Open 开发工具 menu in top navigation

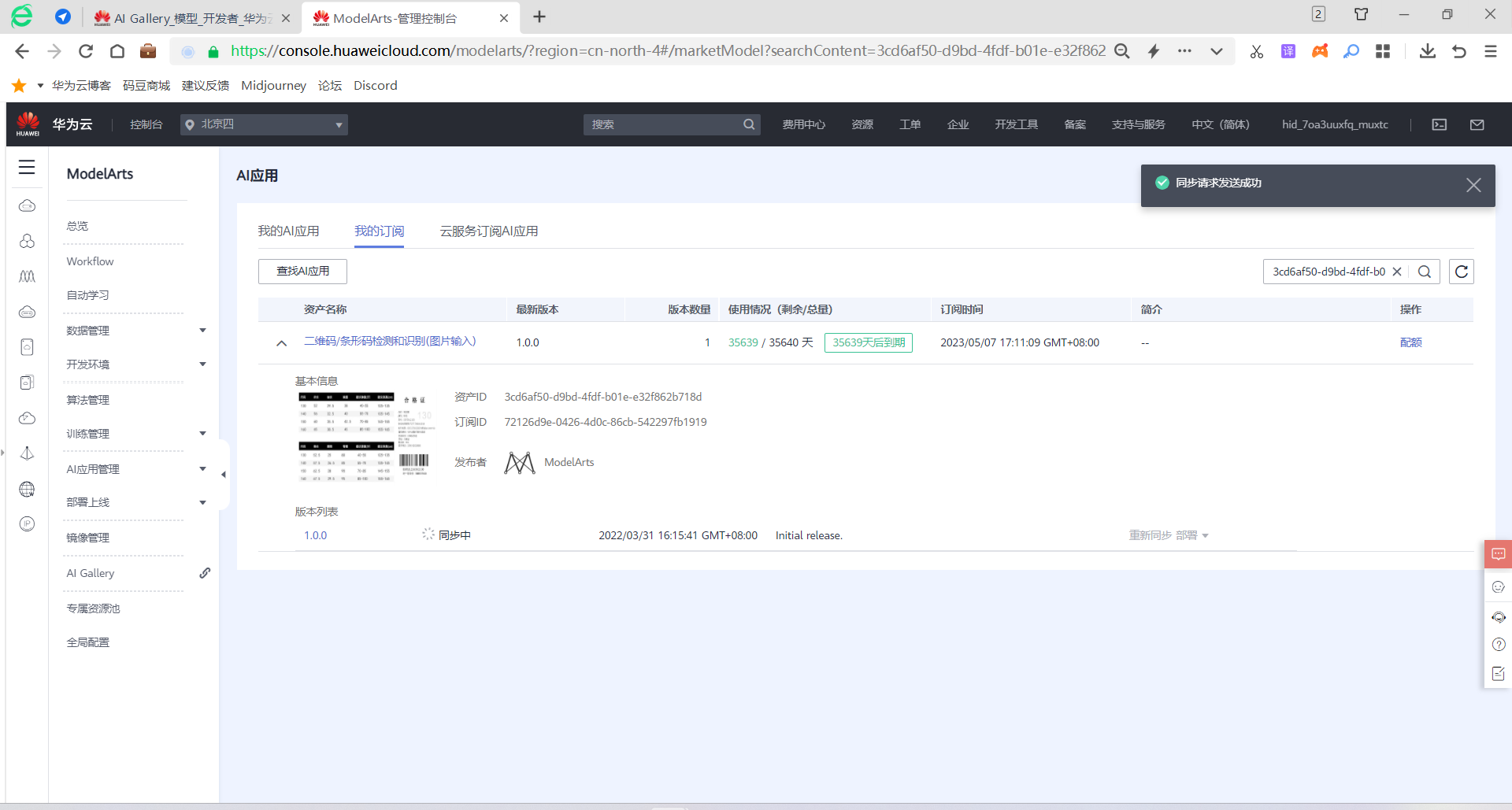(x=1016, y=124)
